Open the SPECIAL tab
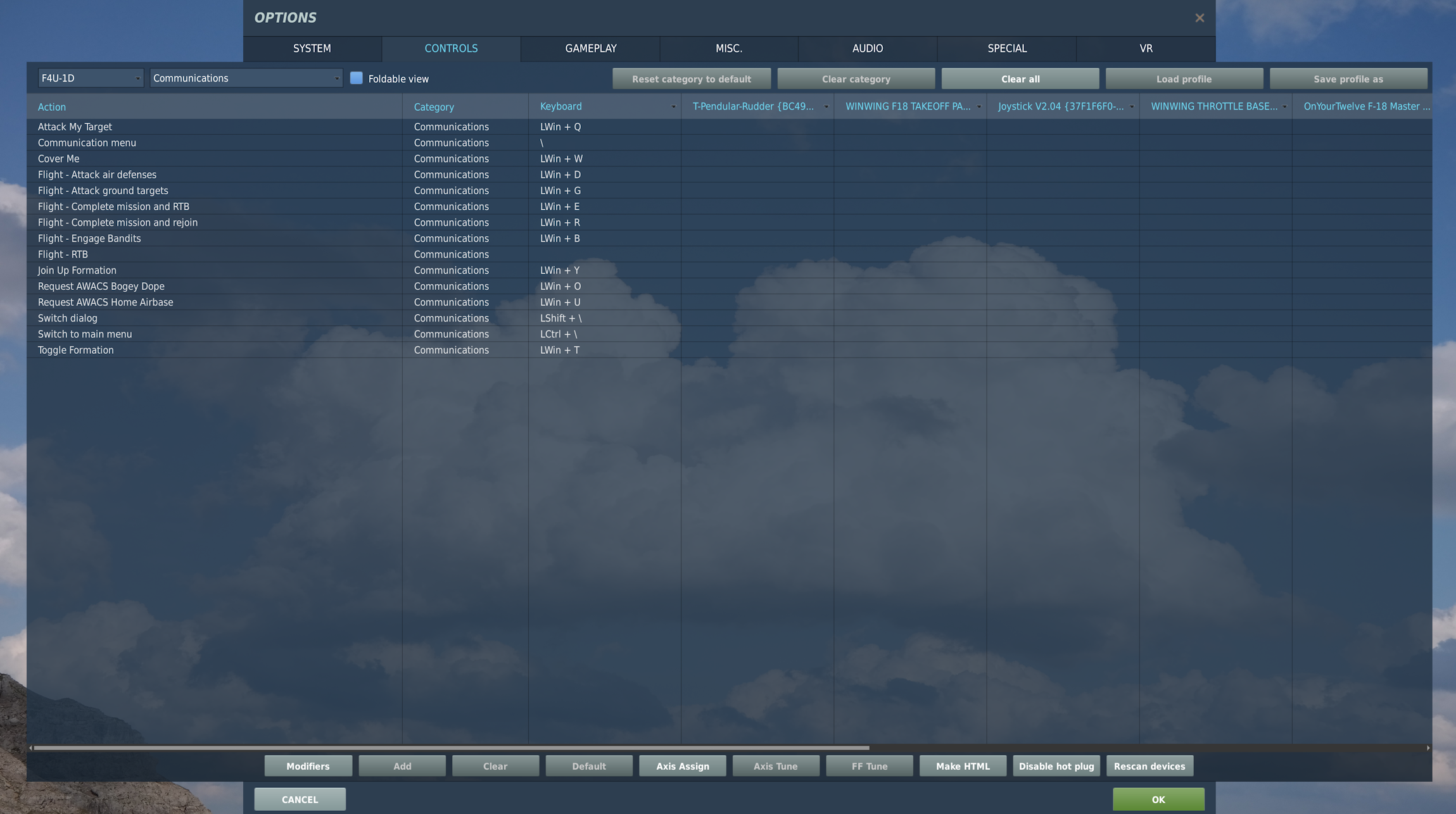The height and width of the screenshot is (814, 1456). [1007, 49]
